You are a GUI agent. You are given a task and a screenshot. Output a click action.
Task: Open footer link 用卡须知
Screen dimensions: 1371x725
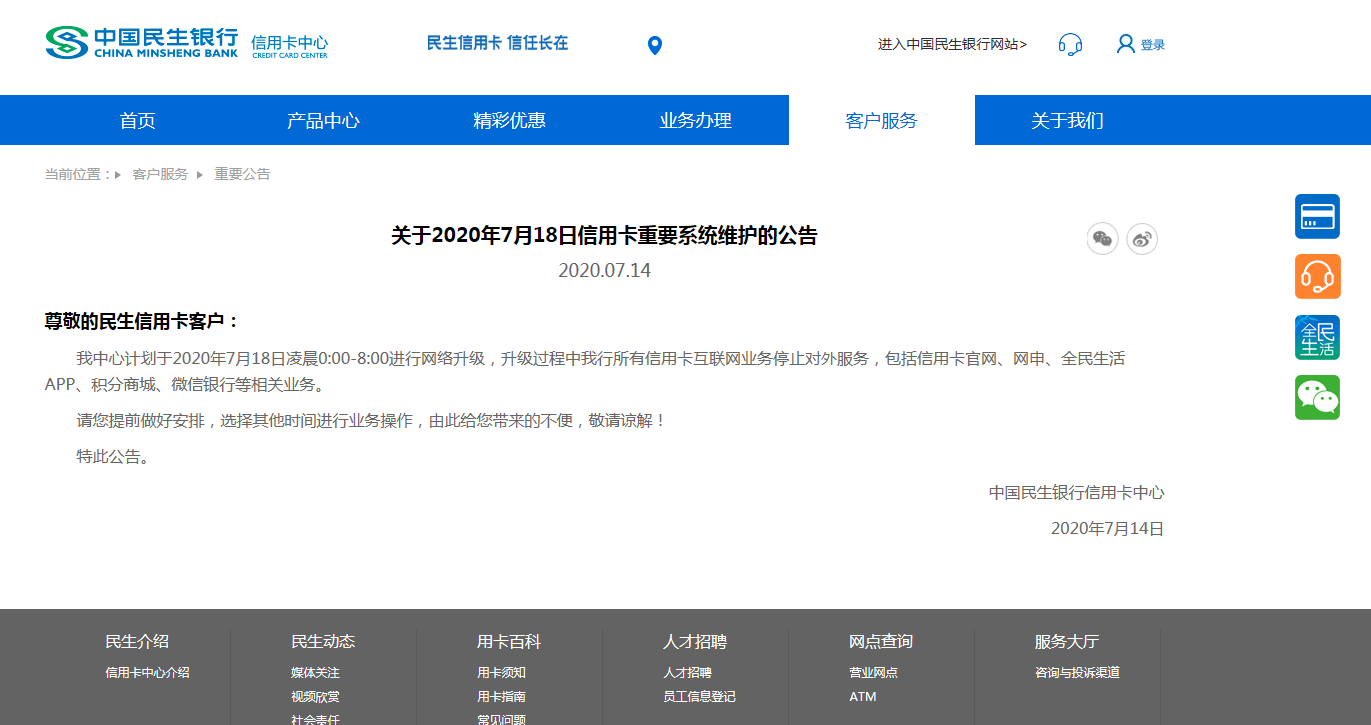[x=501, y=673]
